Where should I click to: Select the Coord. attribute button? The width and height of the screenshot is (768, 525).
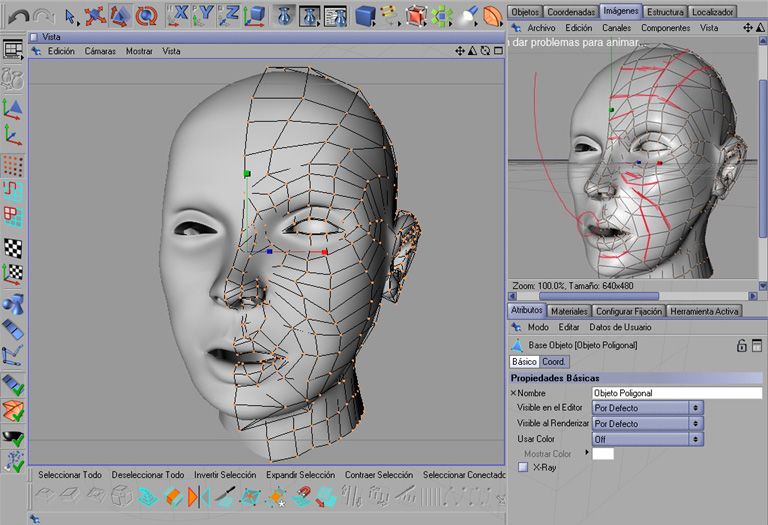[x=553, y=361]
